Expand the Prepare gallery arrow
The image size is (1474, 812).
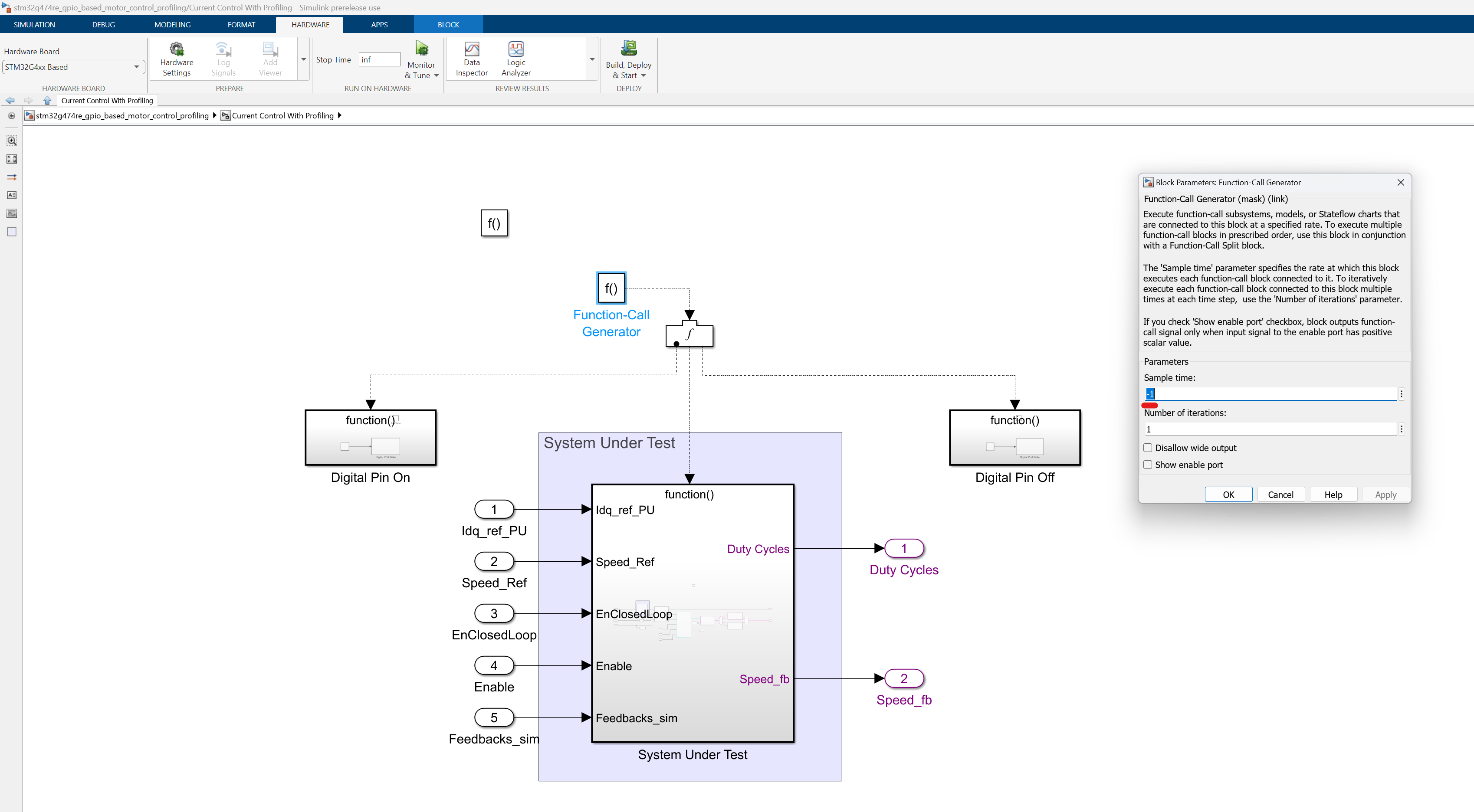304,59
